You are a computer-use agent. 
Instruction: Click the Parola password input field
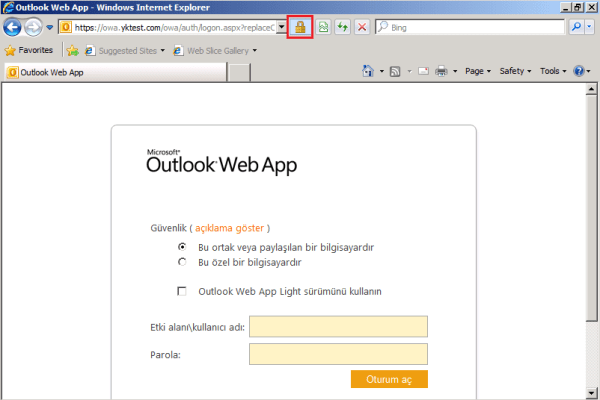(x=338, y=354)
